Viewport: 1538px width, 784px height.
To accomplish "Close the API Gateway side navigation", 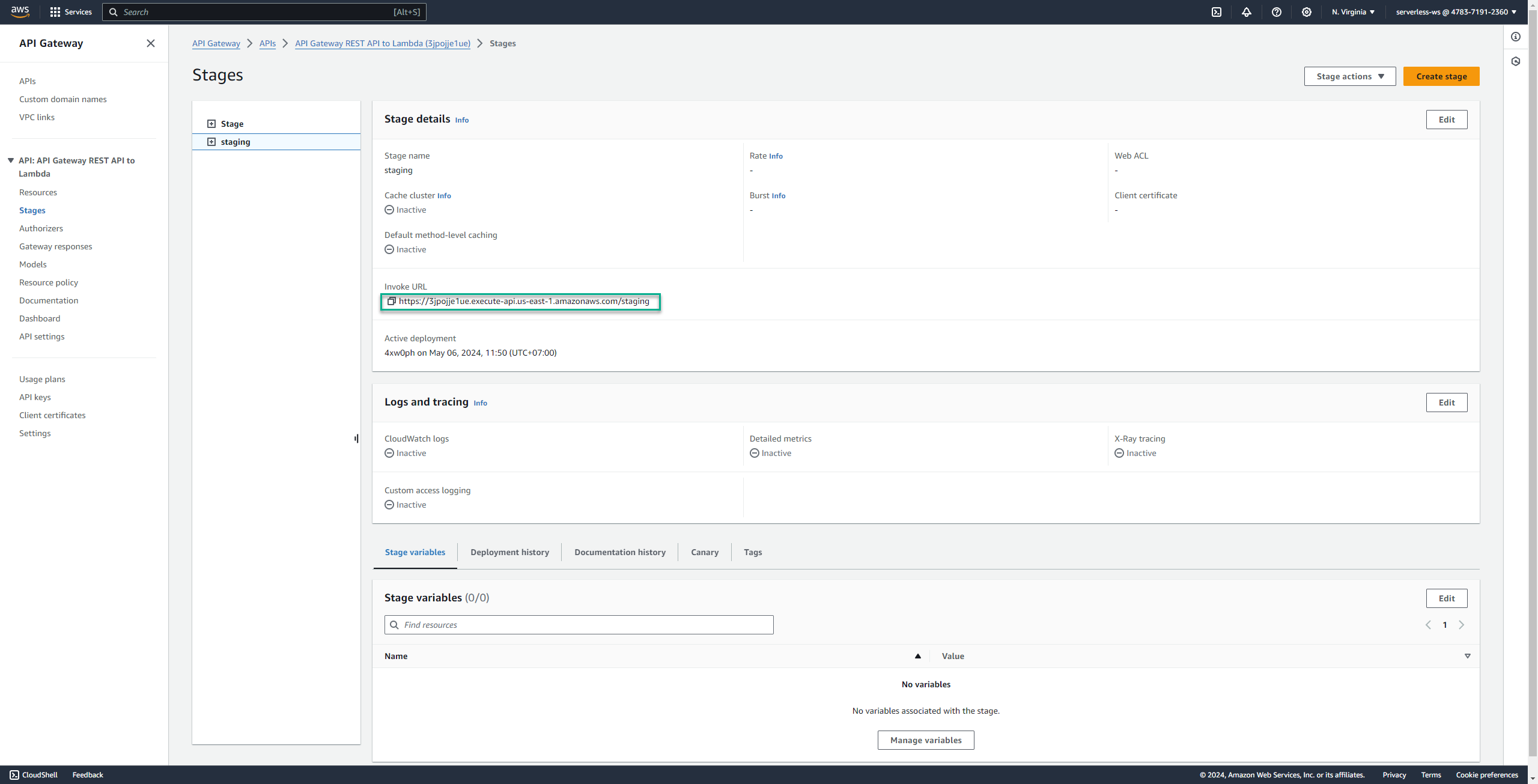I will (151, 43).
